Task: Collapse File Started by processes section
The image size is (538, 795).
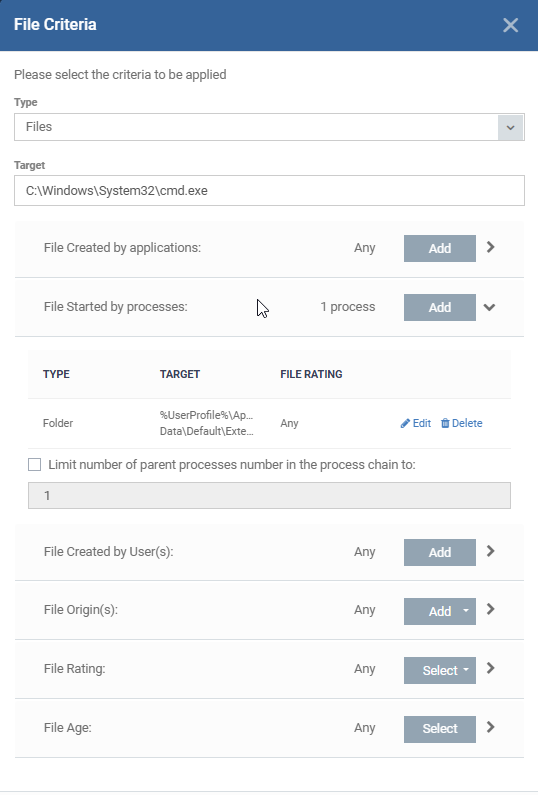Action: (x=489, y=307)
